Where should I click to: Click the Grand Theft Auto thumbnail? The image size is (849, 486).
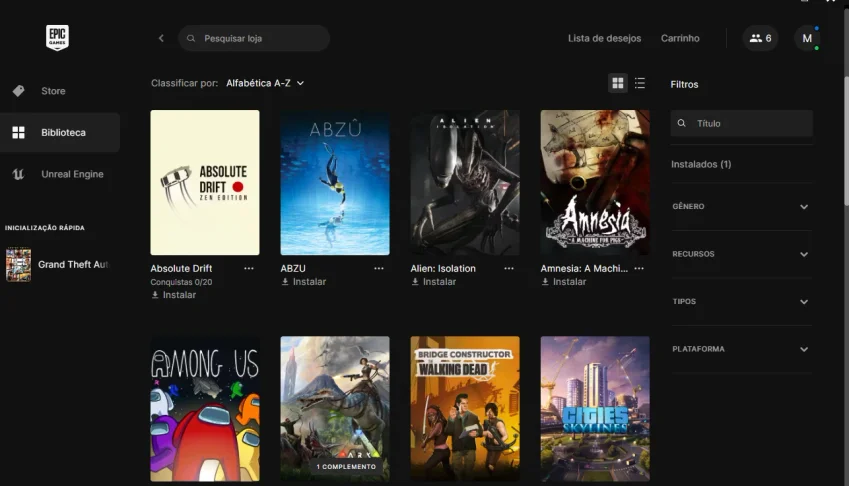point(18,265)
